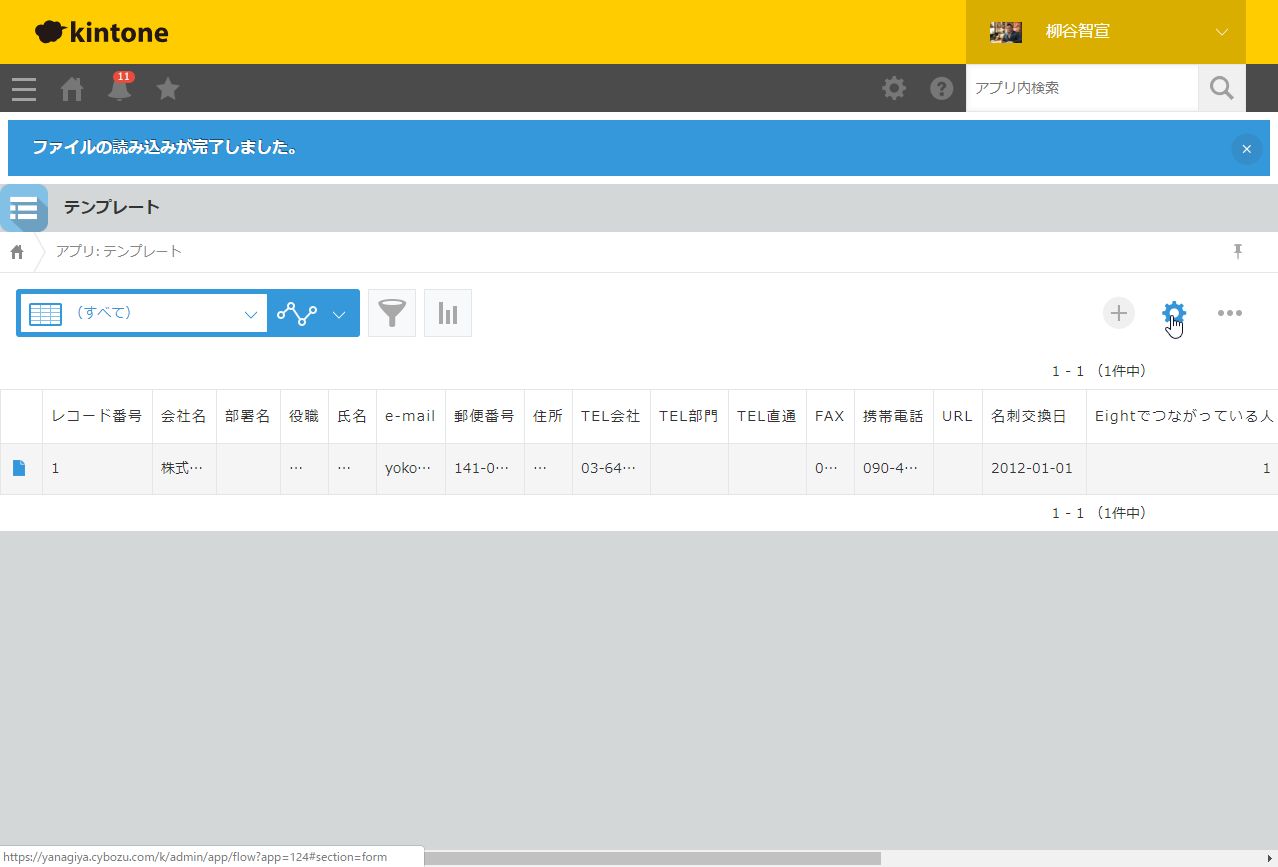Open notifications bell with 11 badge
This screenshot has height=867, width=1278.
click(120, 87)
